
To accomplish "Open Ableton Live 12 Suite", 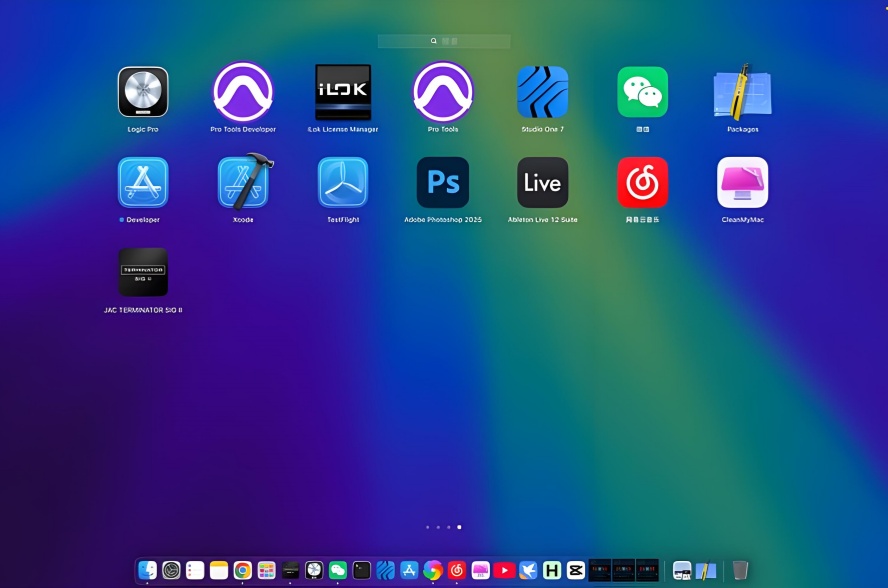I will (543, 182).
